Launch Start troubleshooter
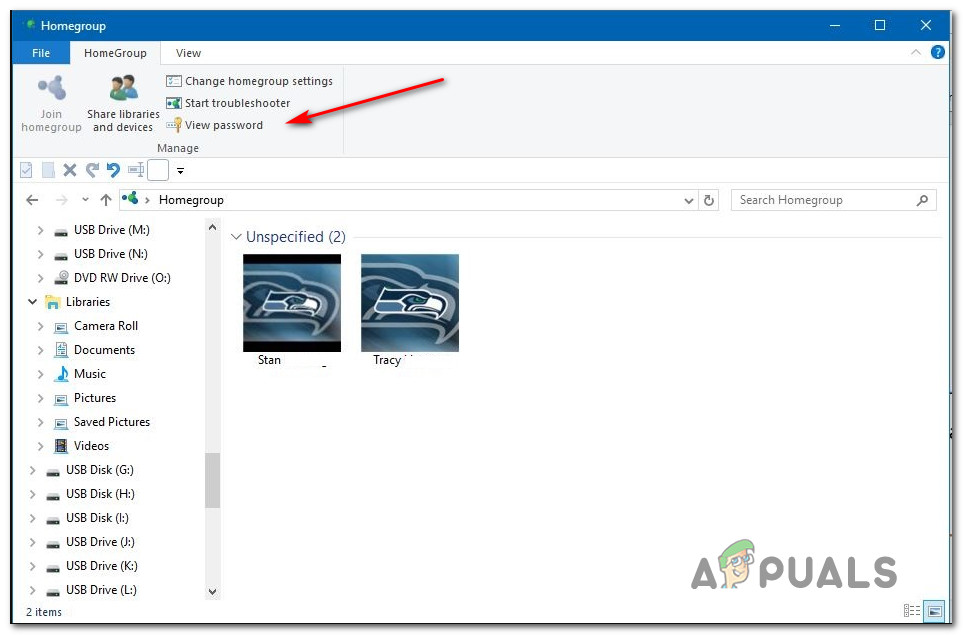Viewport: 963px width, 635px height. [x=228, y=103]
